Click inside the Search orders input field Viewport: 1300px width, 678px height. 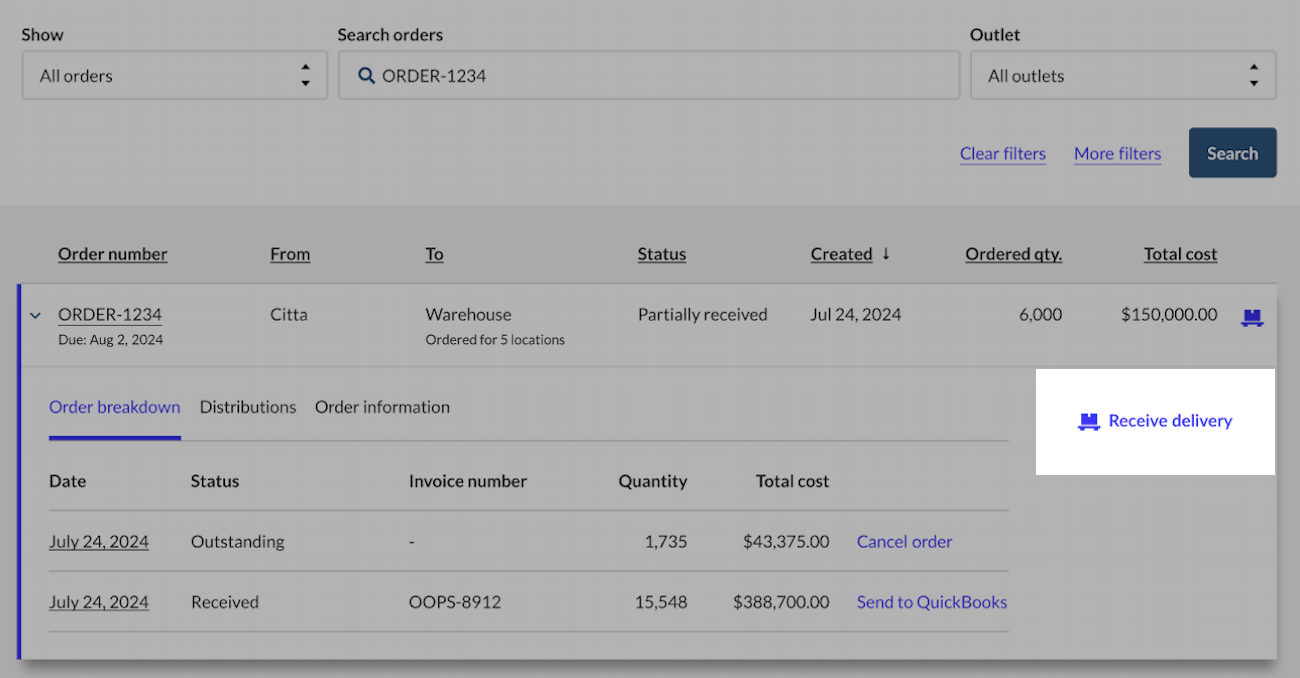[660, 76]
